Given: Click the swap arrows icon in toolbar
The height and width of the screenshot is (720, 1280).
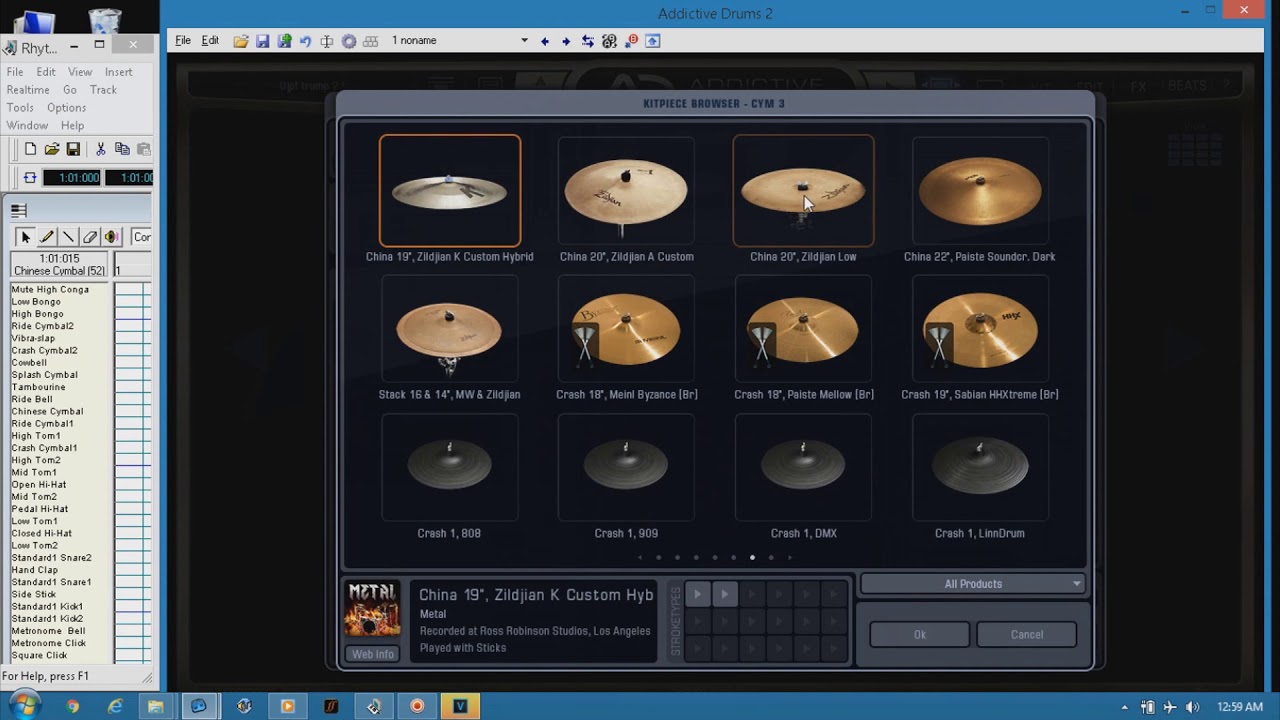Looking at the screenshot, I should 588,41.
